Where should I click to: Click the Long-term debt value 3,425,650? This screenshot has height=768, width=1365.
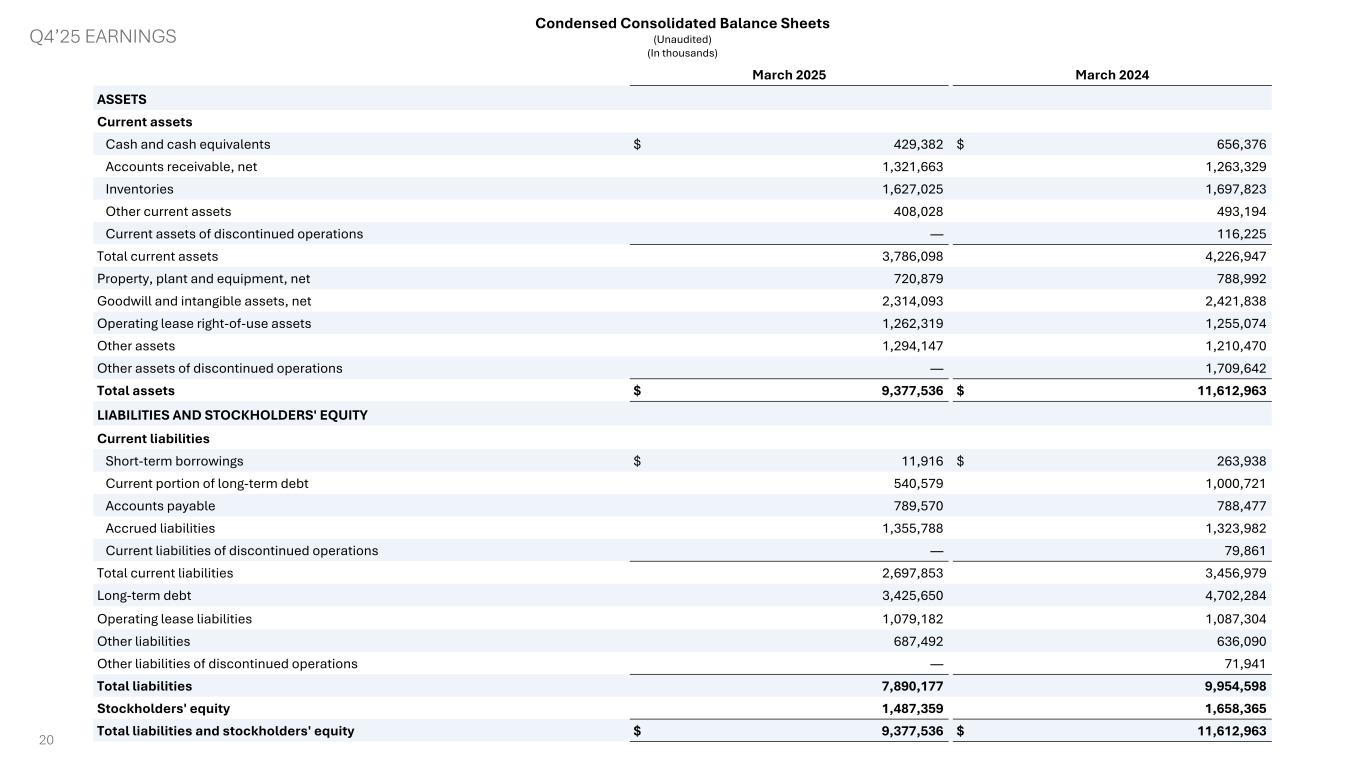pos(906,596)
